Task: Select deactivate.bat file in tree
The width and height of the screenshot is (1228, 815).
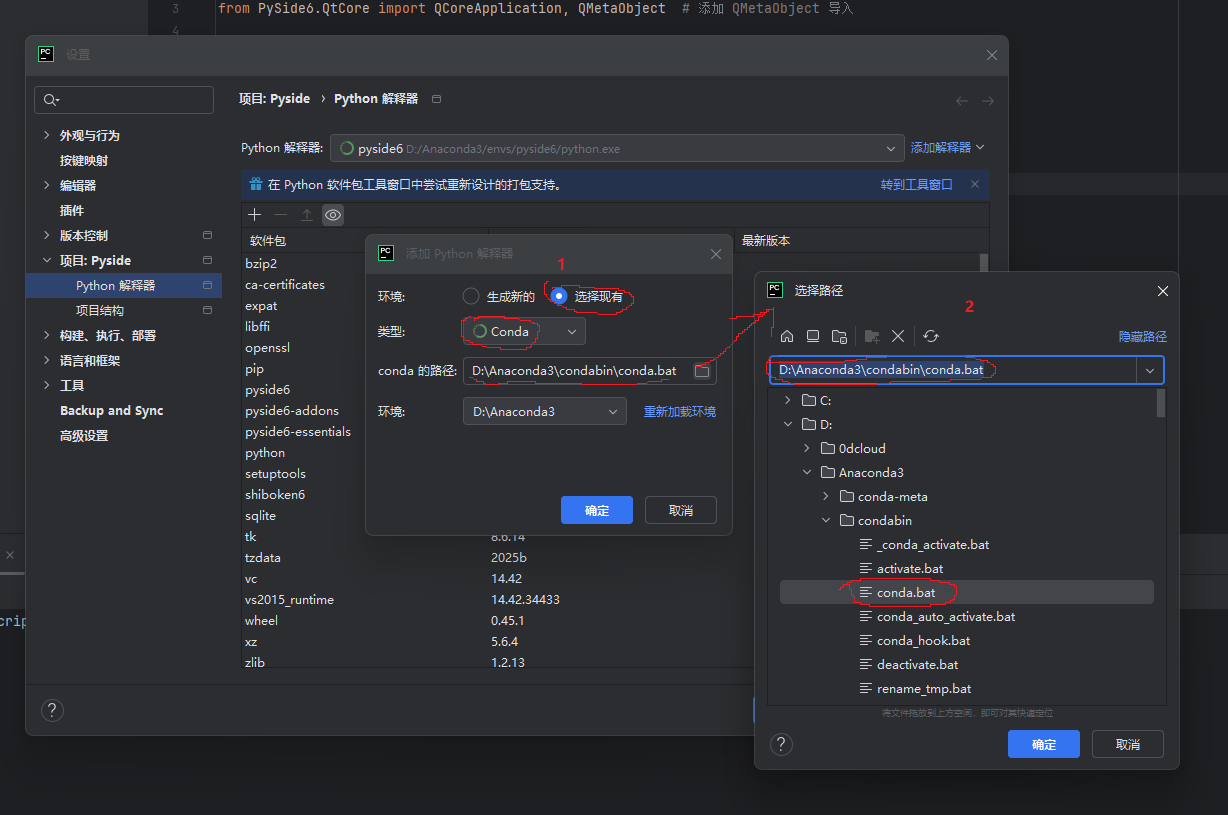Action: [917, 664]
